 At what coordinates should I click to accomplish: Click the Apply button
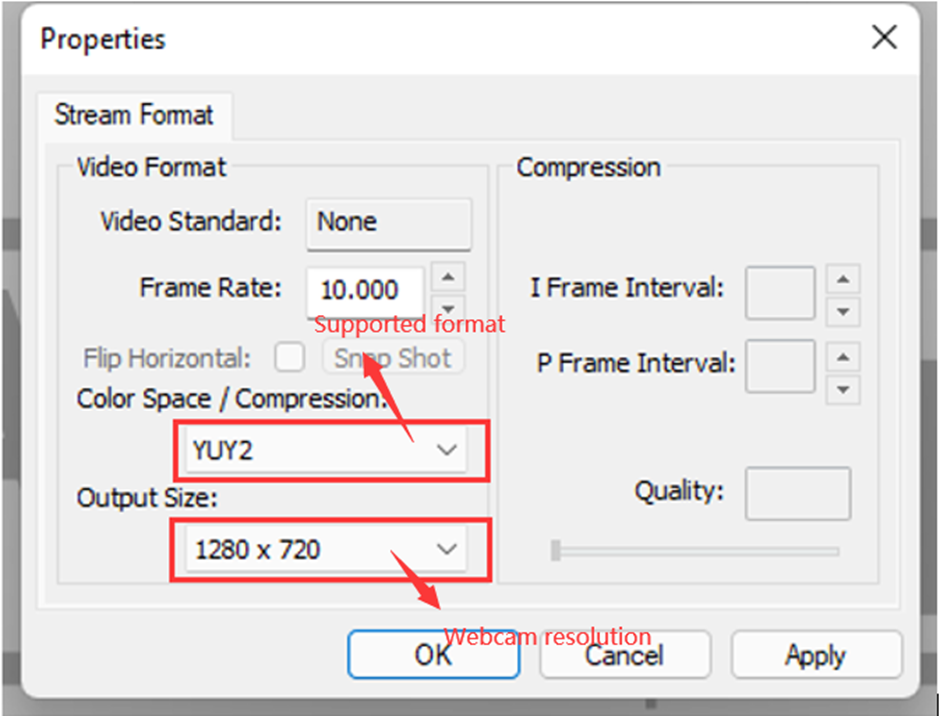click(815, 656)
